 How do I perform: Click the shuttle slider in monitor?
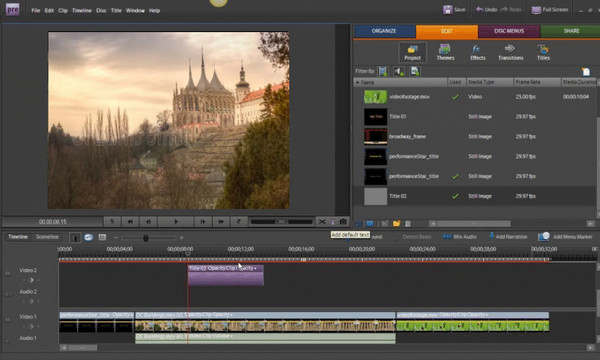tap(282, 222)
